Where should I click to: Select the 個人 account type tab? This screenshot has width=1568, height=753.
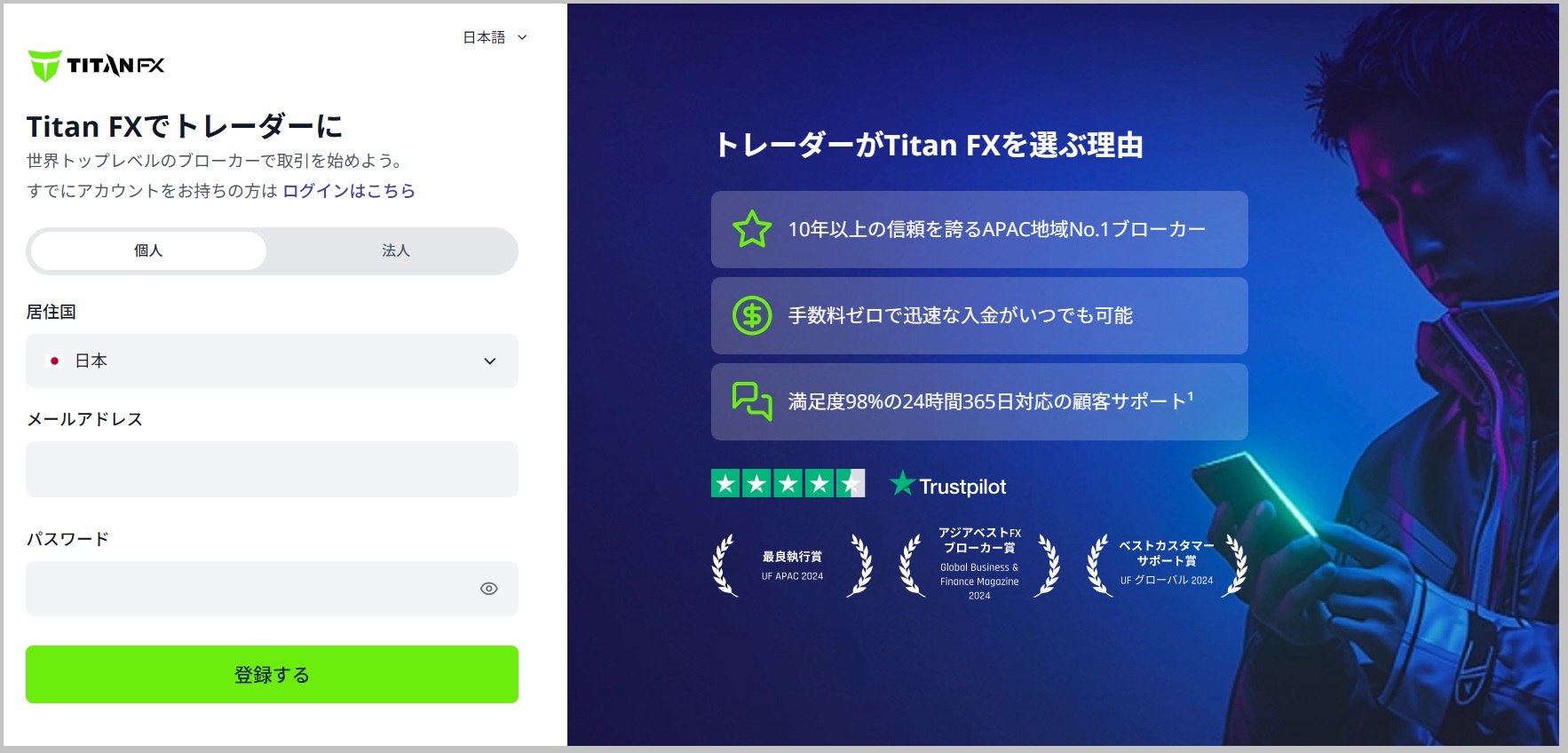coord(148,251)
